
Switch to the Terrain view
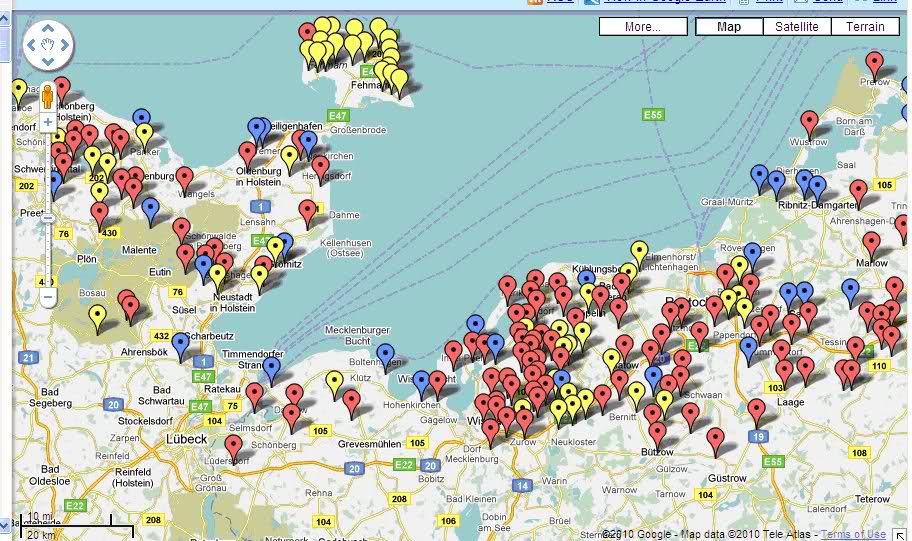click(x=865, y=27)
